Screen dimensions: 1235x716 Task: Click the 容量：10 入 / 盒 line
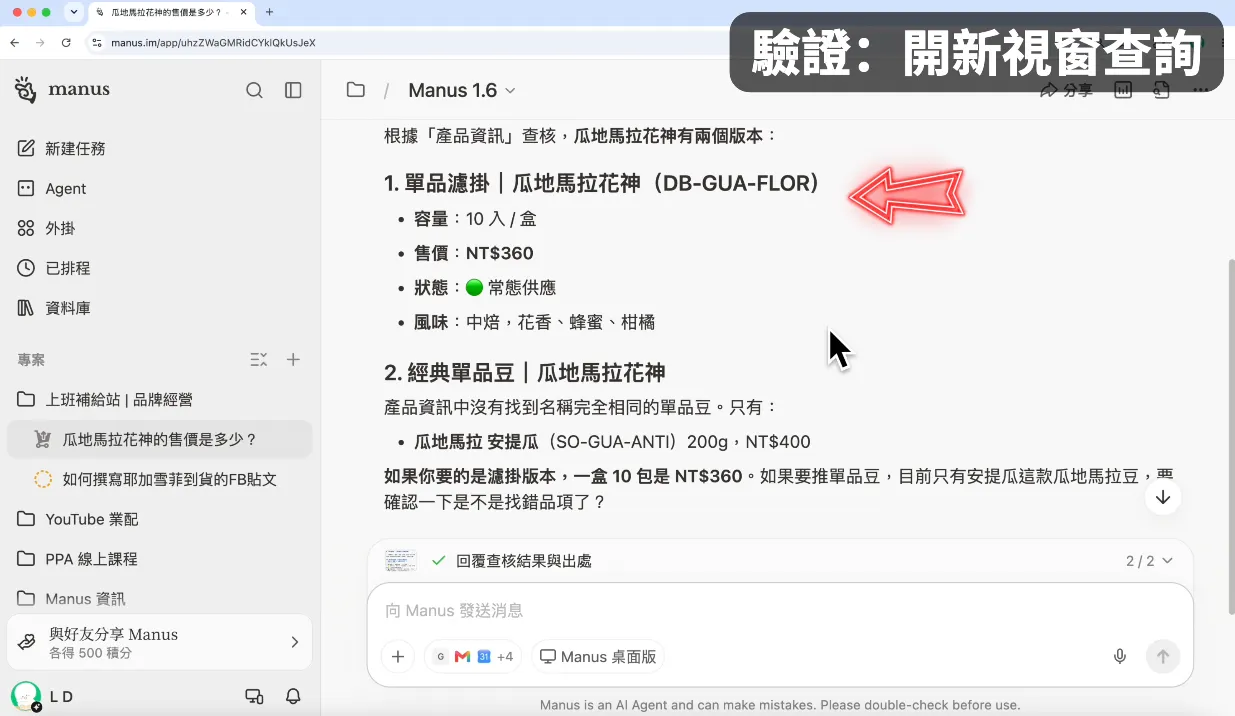(475, 219)
